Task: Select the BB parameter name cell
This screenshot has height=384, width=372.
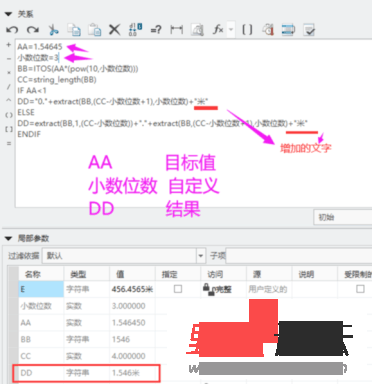Action: click(41, 339)
